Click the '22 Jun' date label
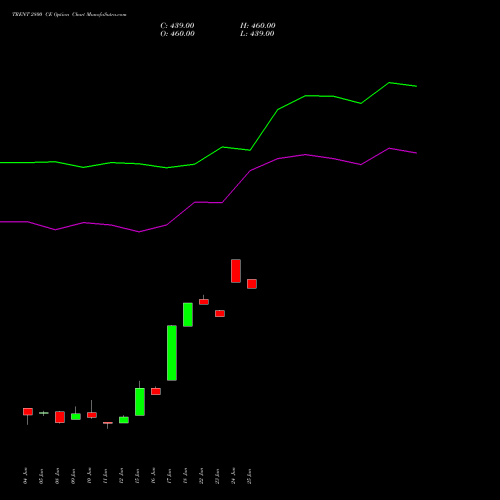500x500 pixels. 202,476
